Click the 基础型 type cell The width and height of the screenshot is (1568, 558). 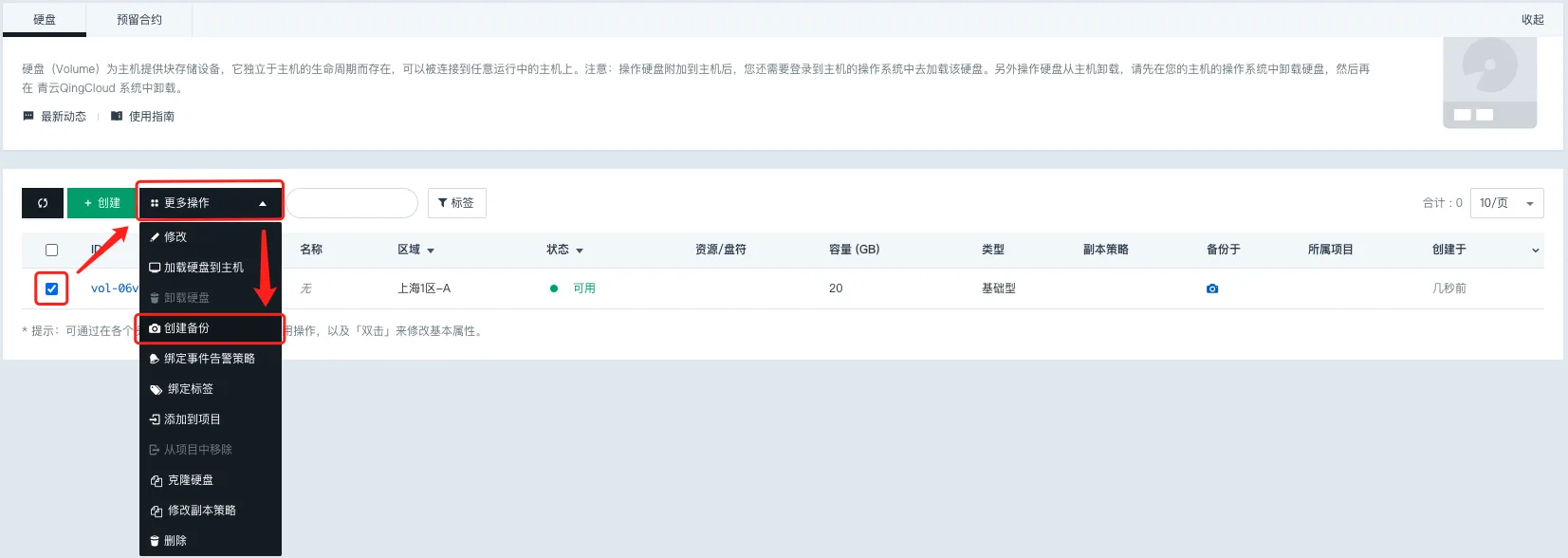(x=999, y=288)
